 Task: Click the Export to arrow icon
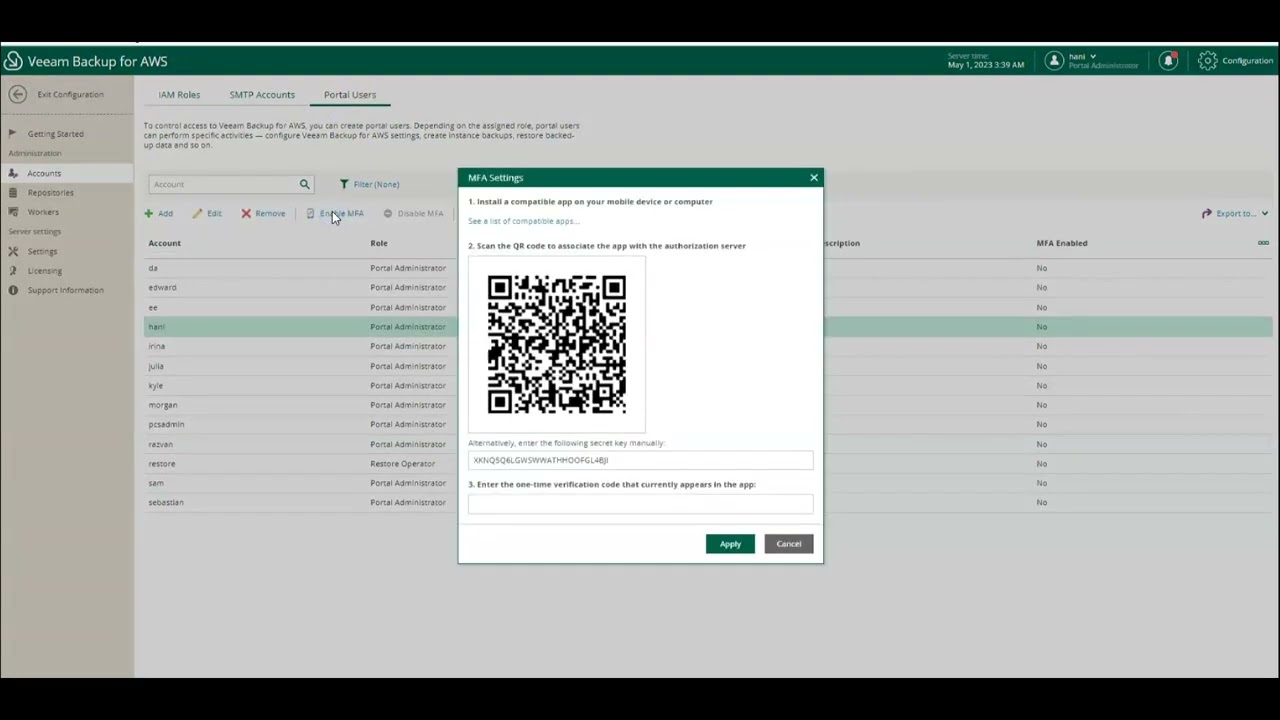(1207, 213)
